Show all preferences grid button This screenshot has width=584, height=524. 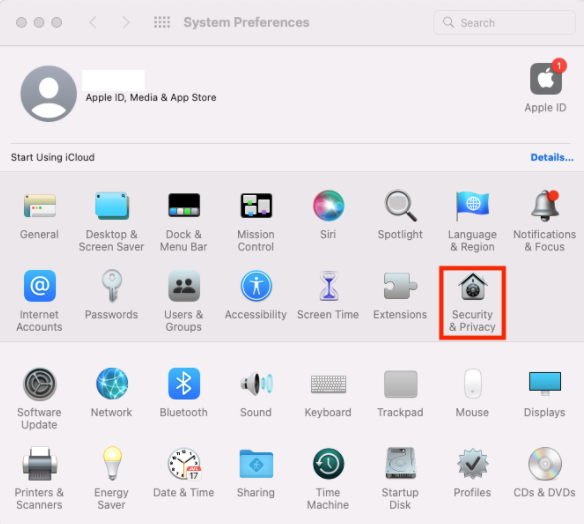162,22
